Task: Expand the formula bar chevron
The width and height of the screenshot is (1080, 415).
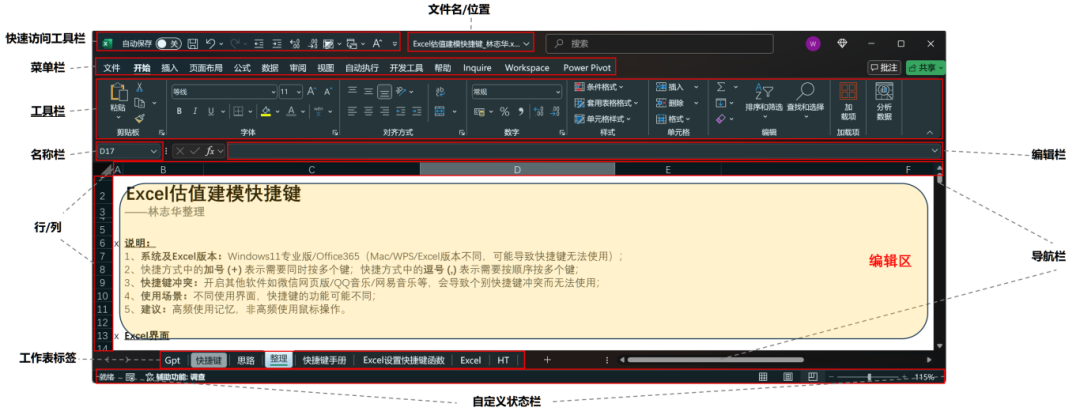Action: point(935,151)
